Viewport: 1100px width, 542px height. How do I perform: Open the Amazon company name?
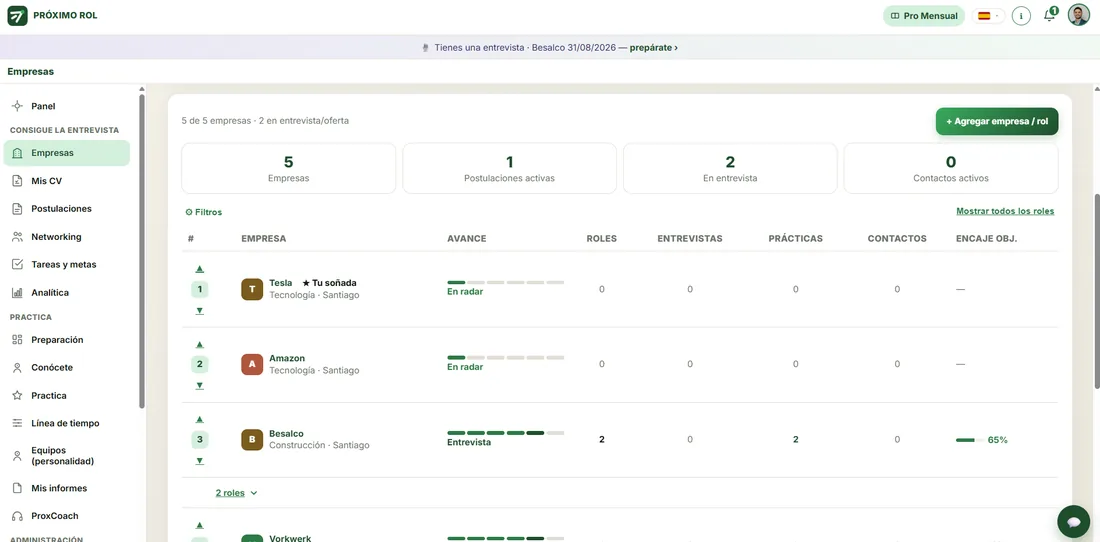click(287, 358)
